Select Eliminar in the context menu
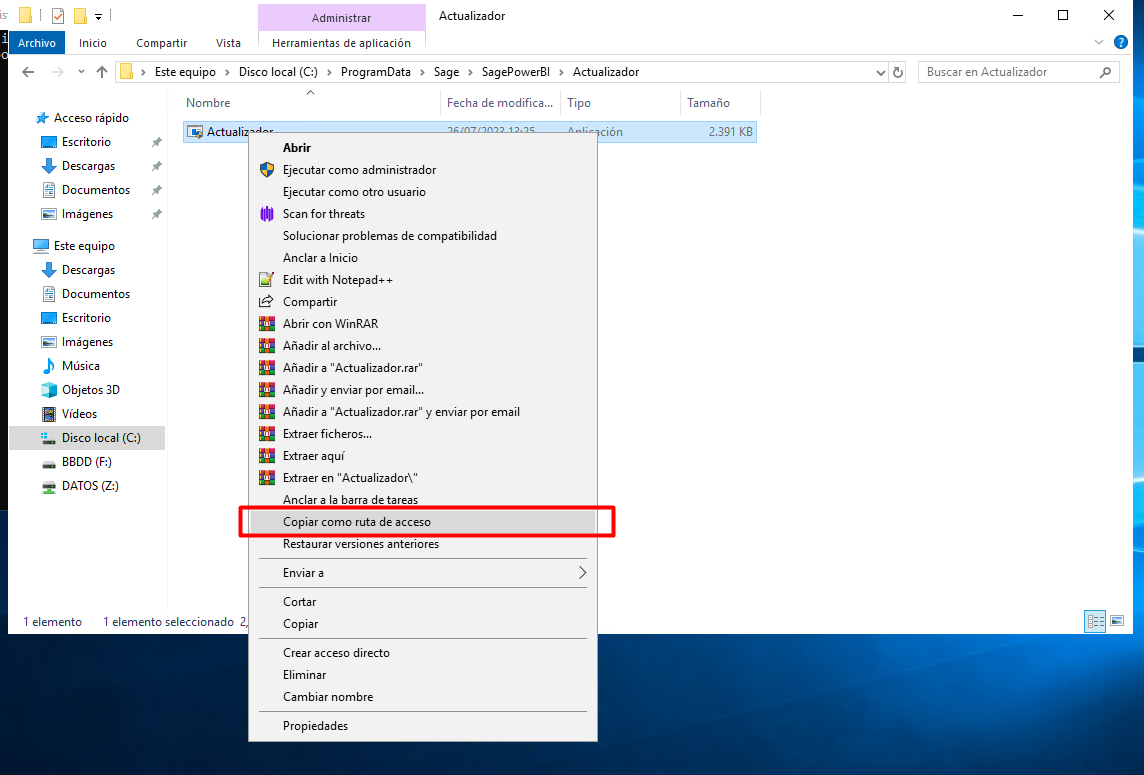Viewport: 1144px width, 775px height. 423,675
